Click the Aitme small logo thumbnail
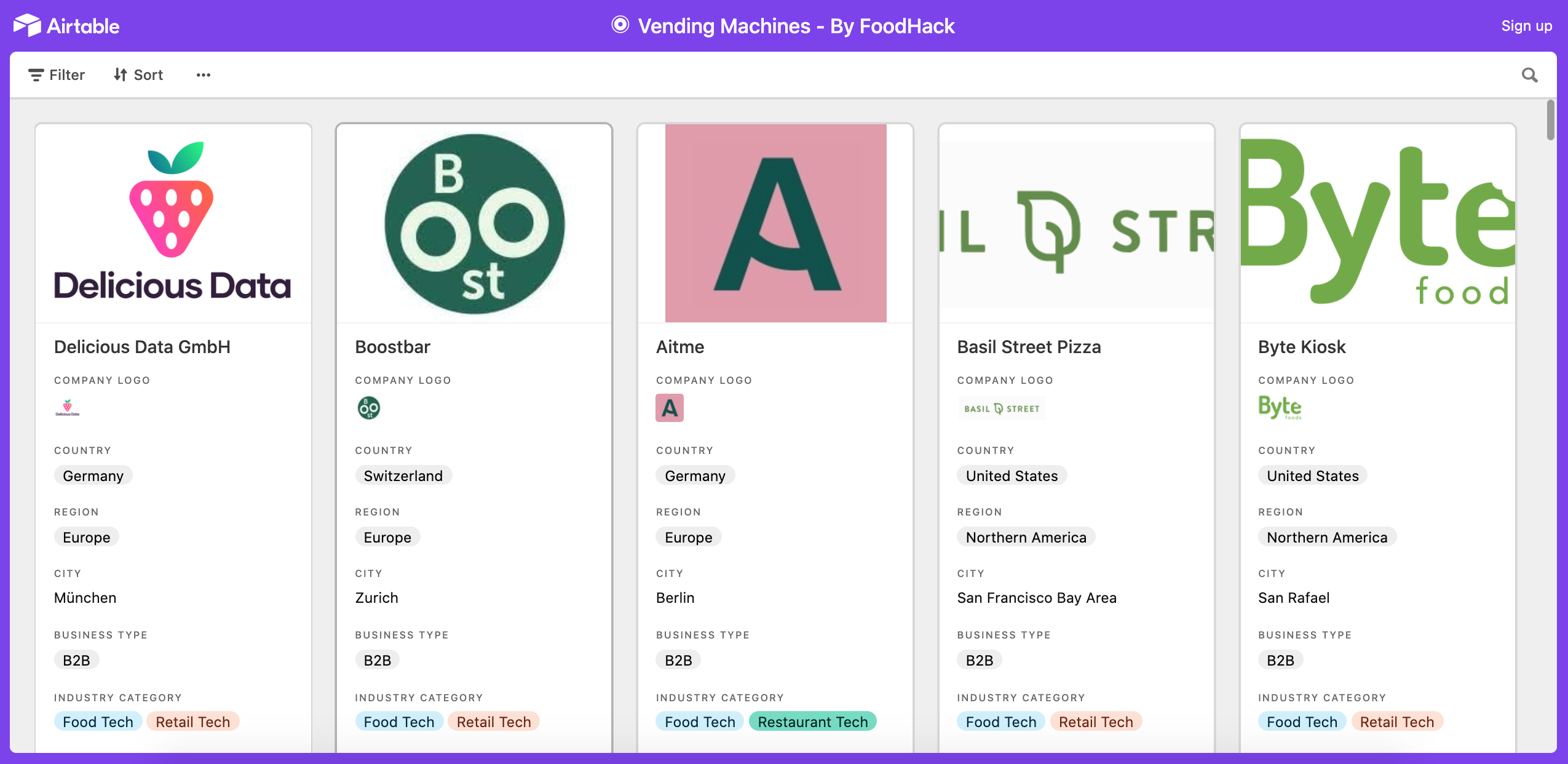 tap(670, 408)
